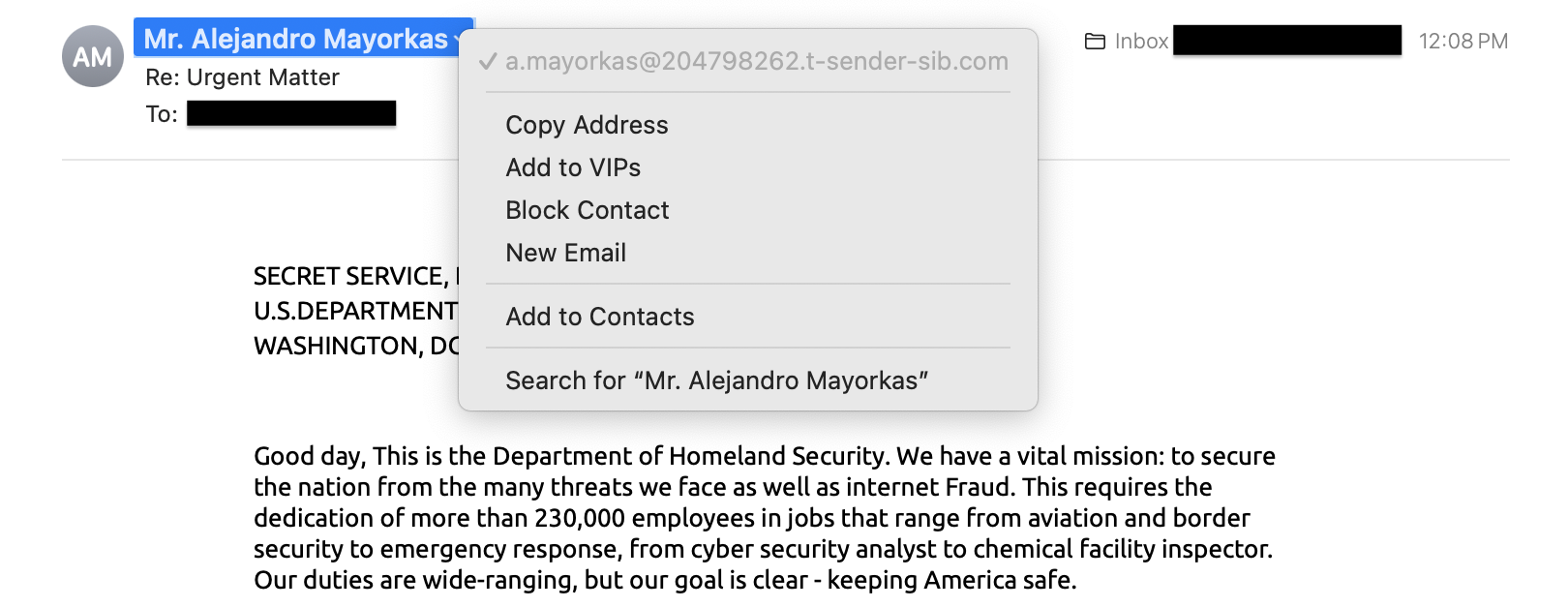
Task: Collapse the sender name dropdown chevron
Action: (457, 39)
